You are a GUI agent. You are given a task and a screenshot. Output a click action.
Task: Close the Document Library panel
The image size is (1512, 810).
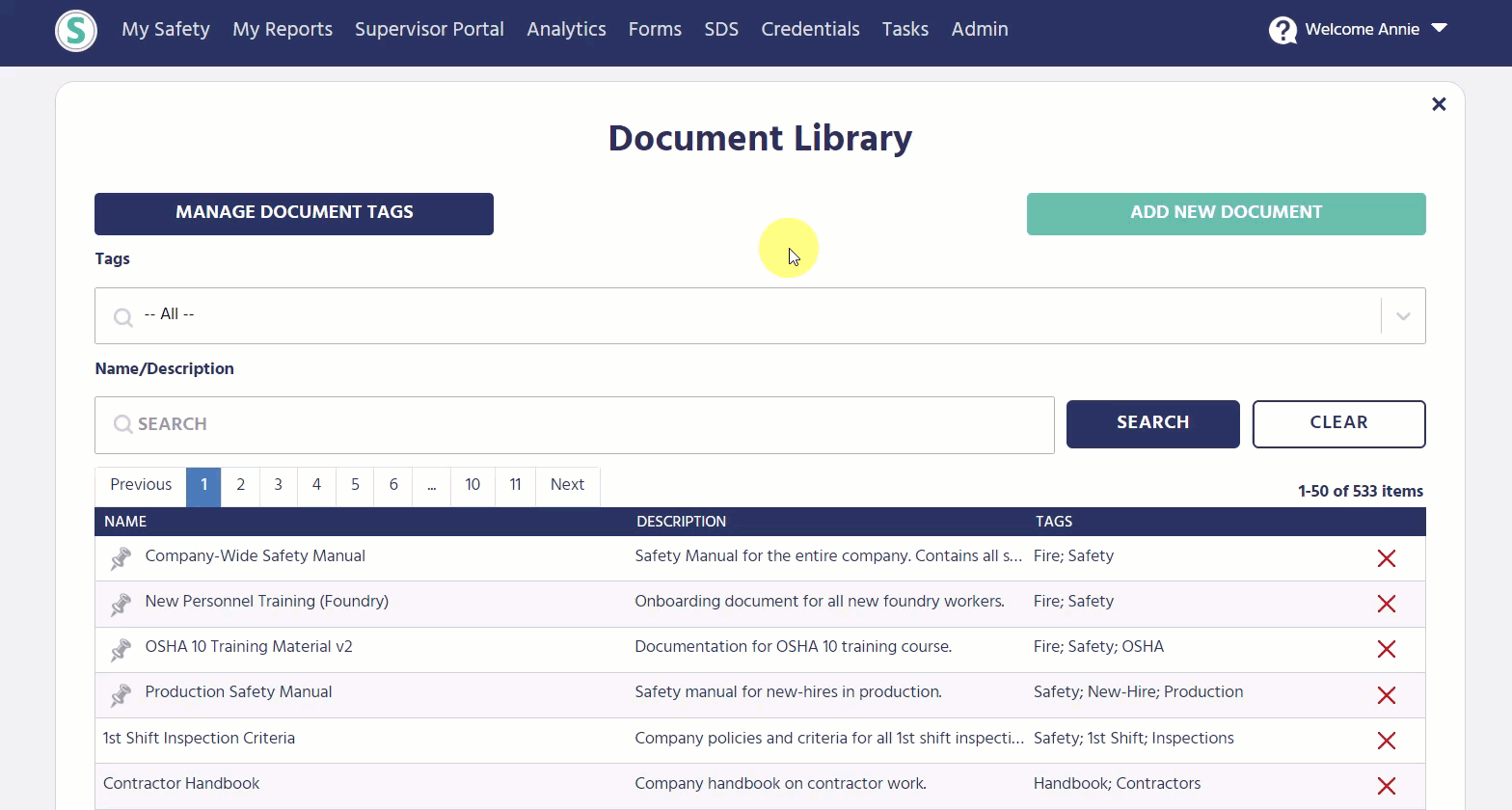point(1439,104)
